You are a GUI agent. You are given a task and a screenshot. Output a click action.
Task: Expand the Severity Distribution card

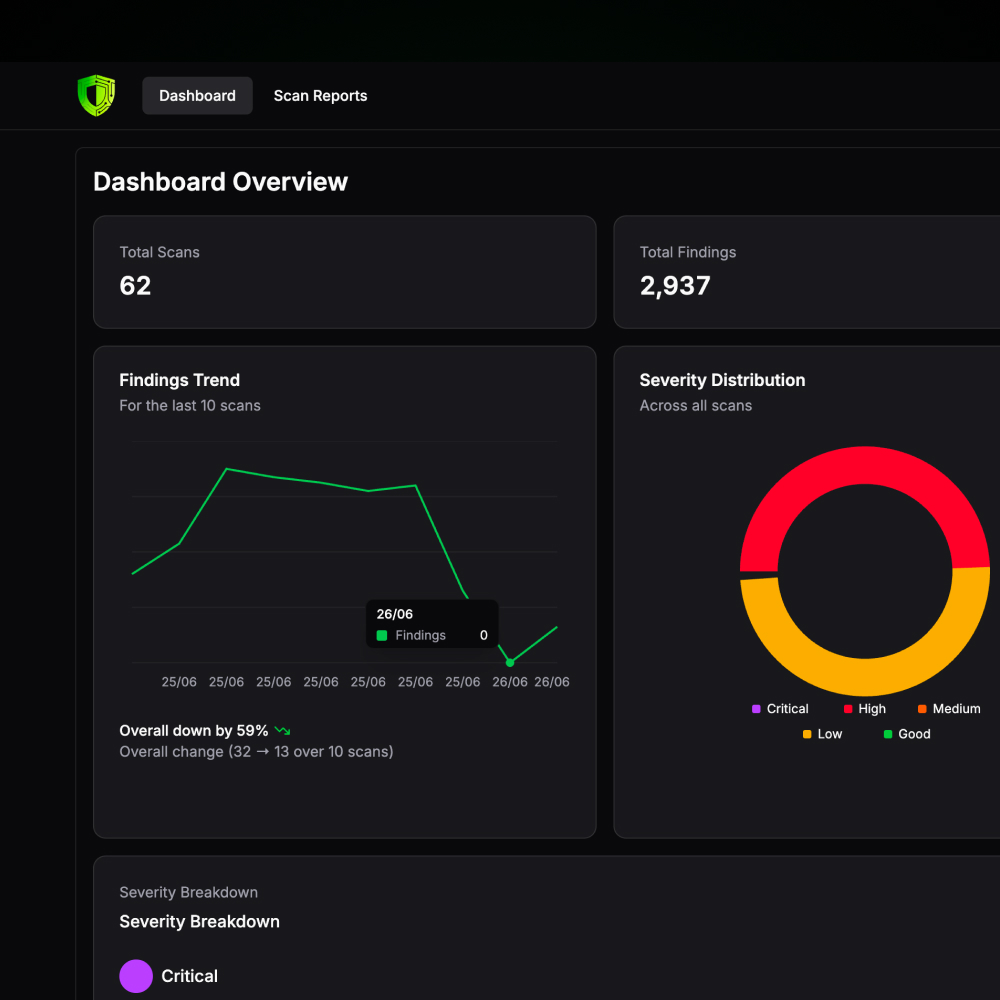pos(722,380)
